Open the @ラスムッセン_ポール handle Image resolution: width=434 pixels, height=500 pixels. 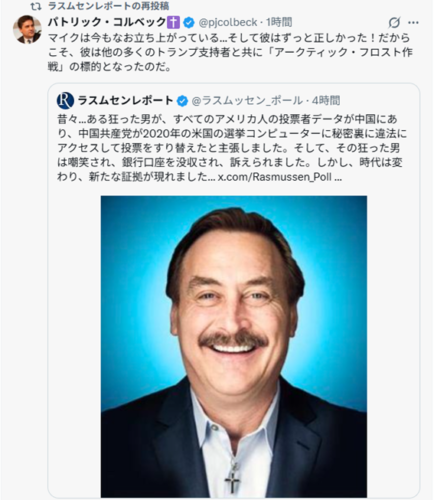247,101
